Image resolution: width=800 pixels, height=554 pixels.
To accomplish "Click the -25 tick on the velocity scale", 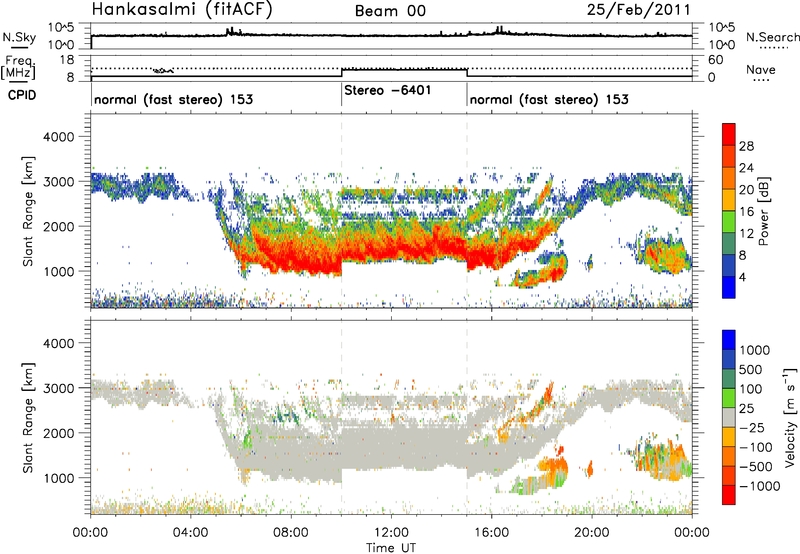I will coord(752,427).
